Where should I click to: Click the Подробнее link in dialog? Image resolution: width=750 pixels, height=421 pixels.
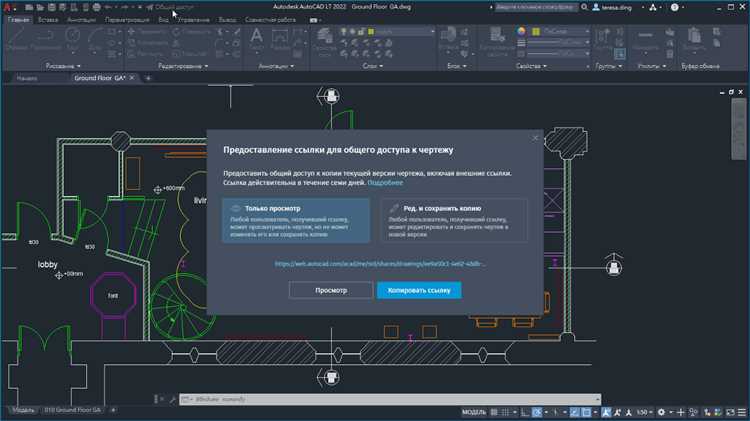tap(385, 183)
